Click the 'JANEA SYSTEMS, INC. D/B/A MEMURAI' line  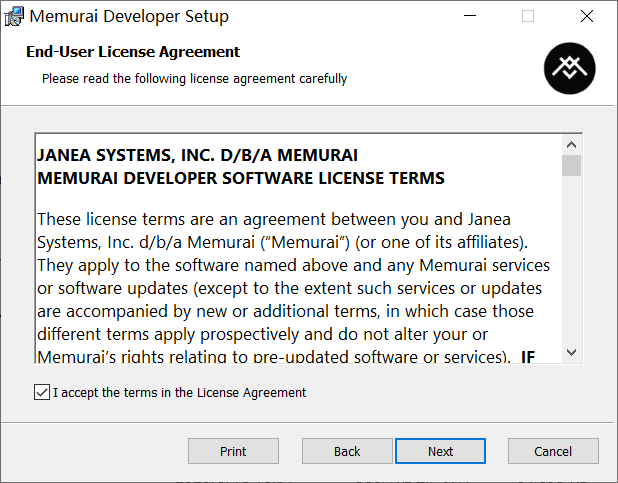(x=197, y=155)
